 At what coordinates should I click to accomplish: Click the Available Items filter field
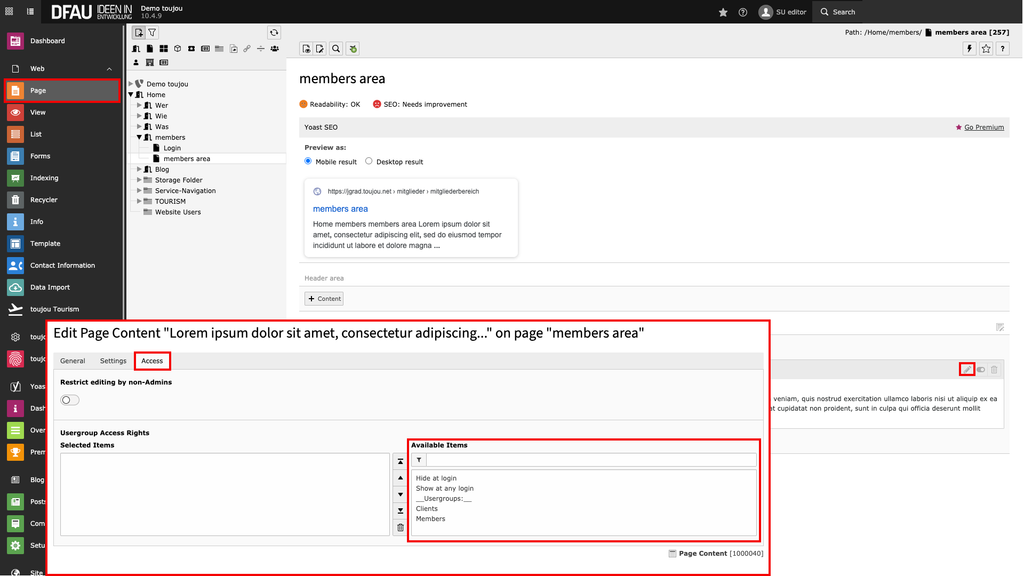point(590,460)
